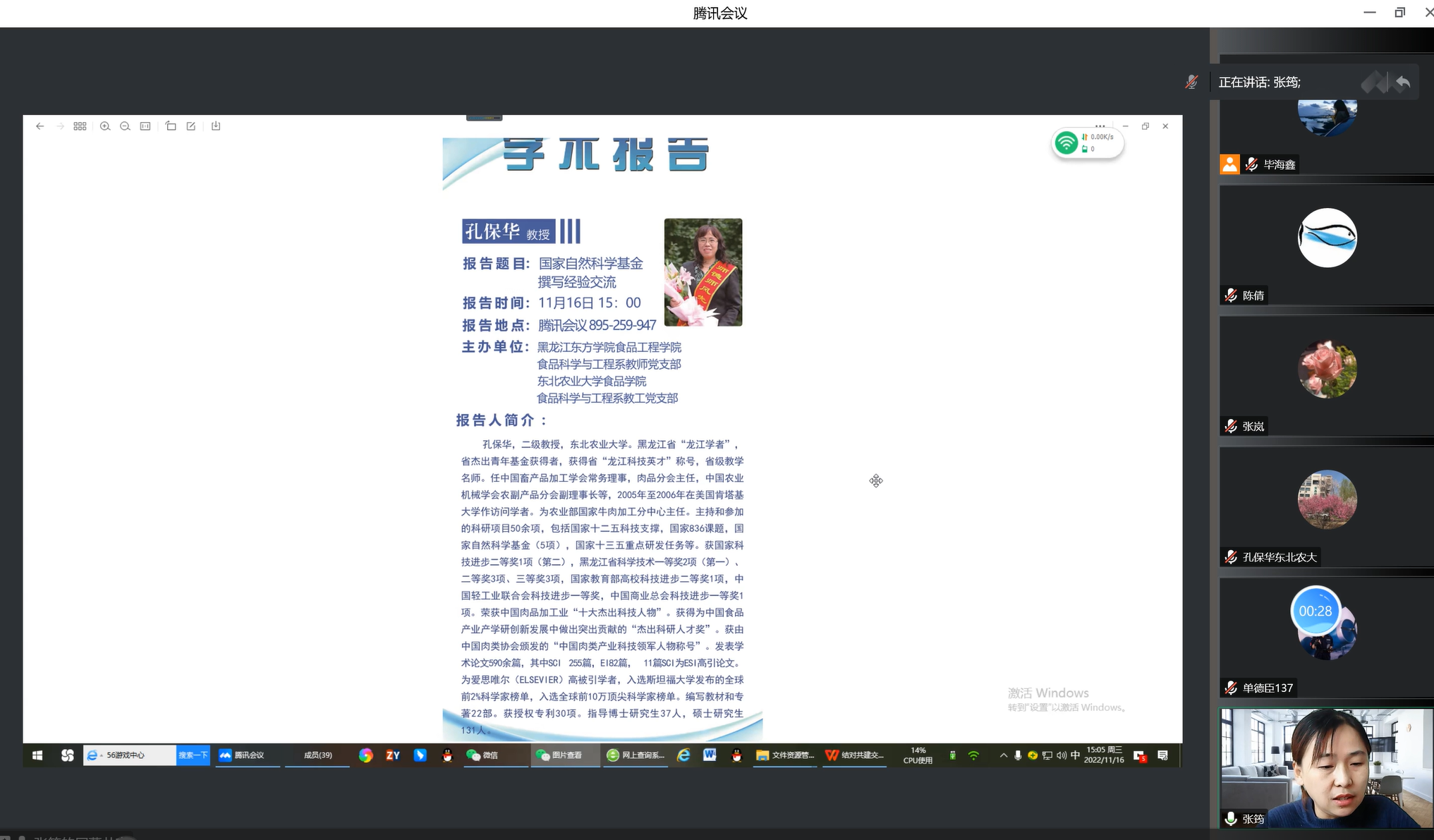Open the Windows Start menu
This screenshot has width=1434, height=840.
[37, 755]
